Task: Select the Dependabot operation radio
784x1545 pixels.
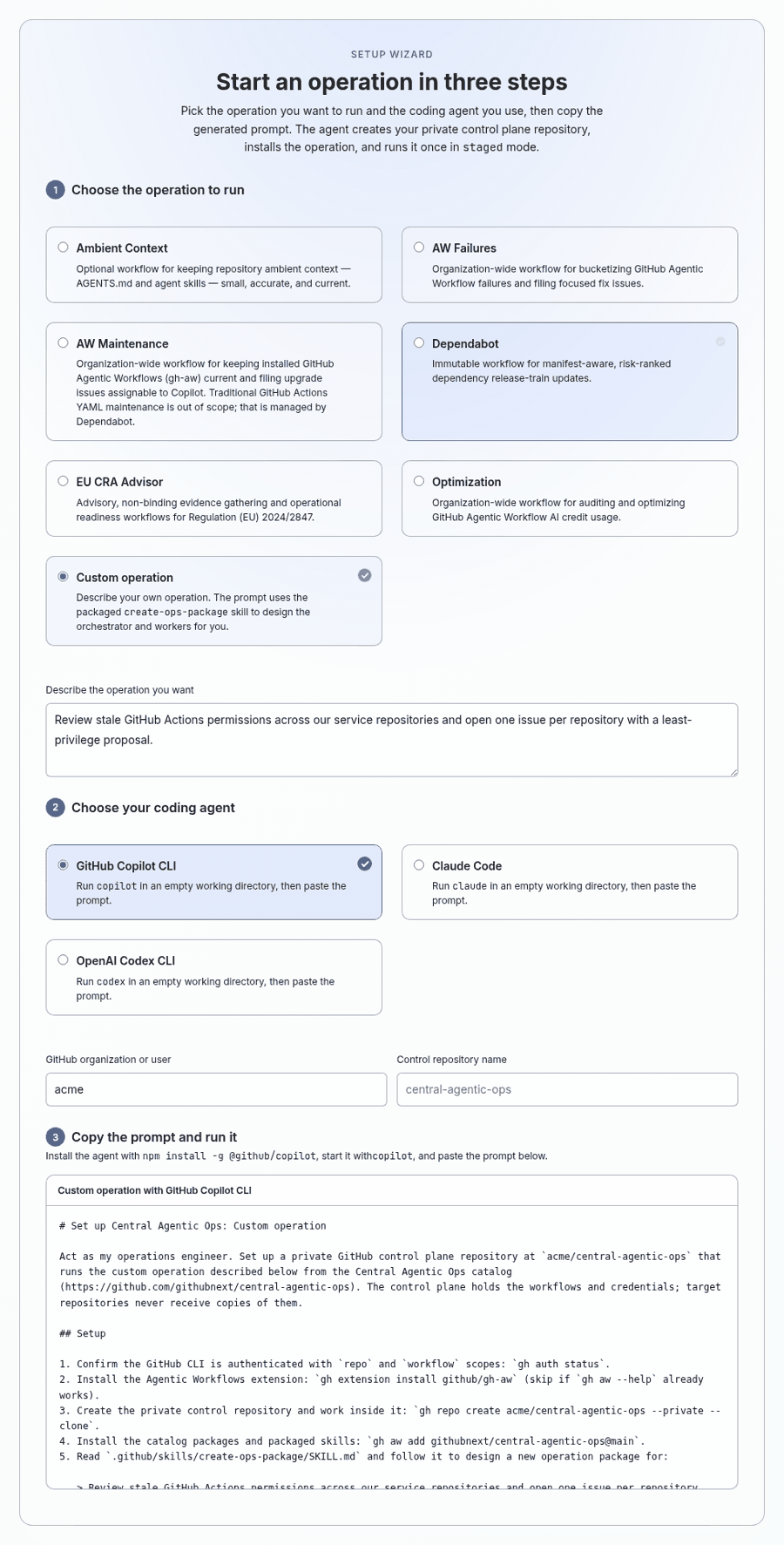Action: coord(419,343)
